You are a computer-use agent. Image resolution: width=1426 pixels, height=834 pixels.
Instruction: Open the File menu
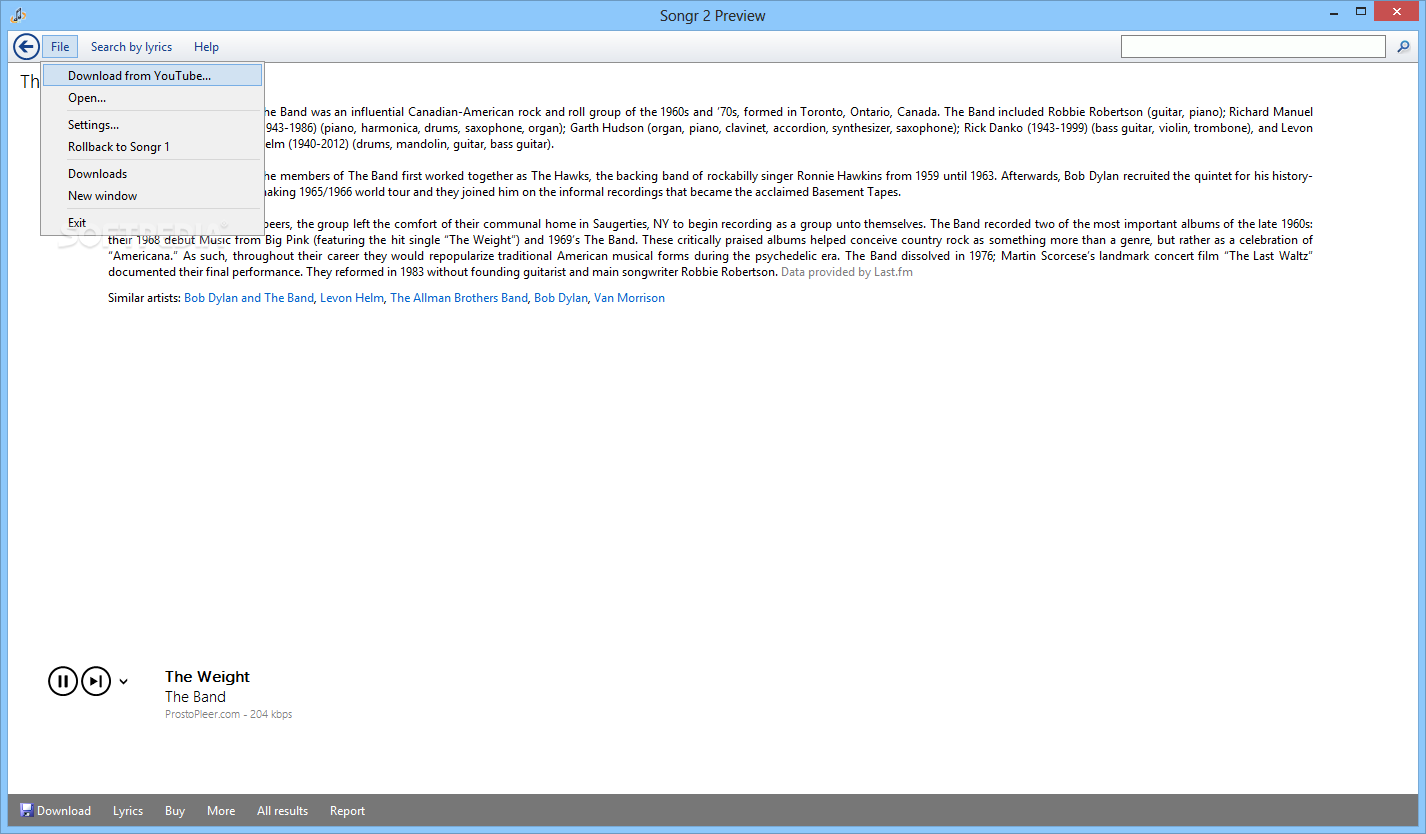click(60, 46)
